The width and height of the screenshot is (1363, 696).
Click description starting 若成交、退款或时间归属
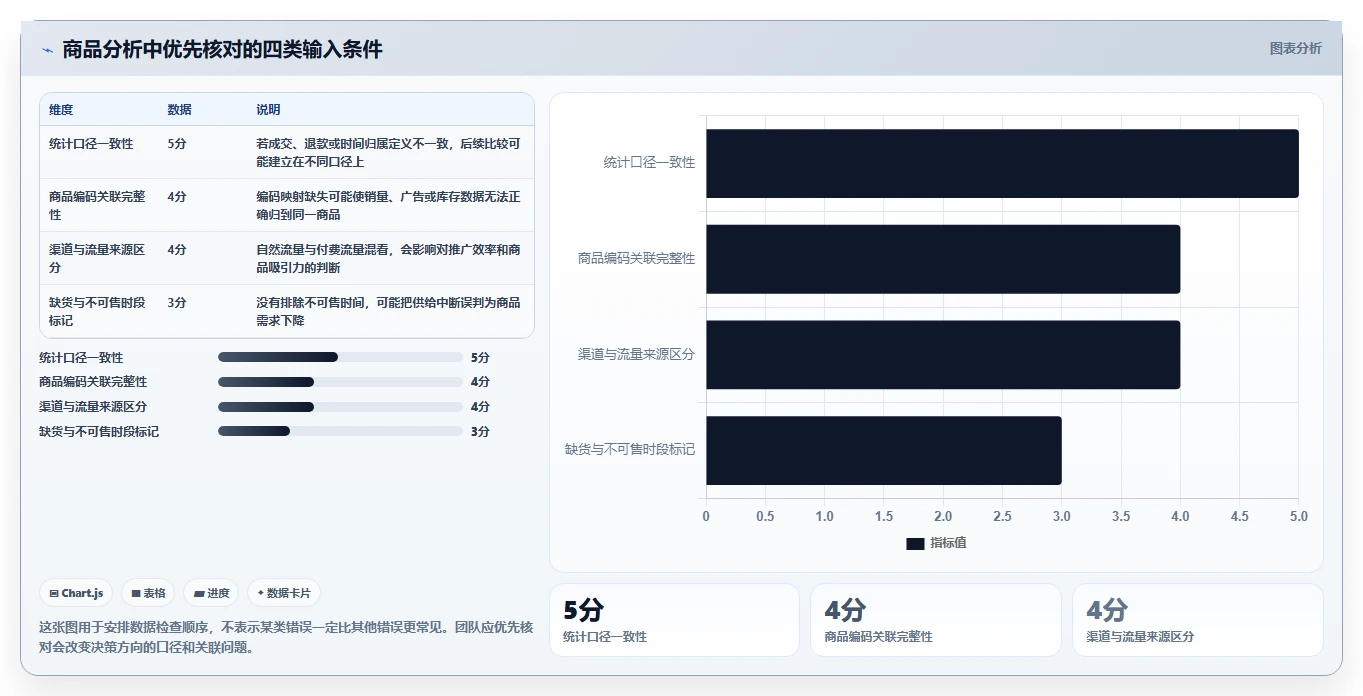click(388, 153)
